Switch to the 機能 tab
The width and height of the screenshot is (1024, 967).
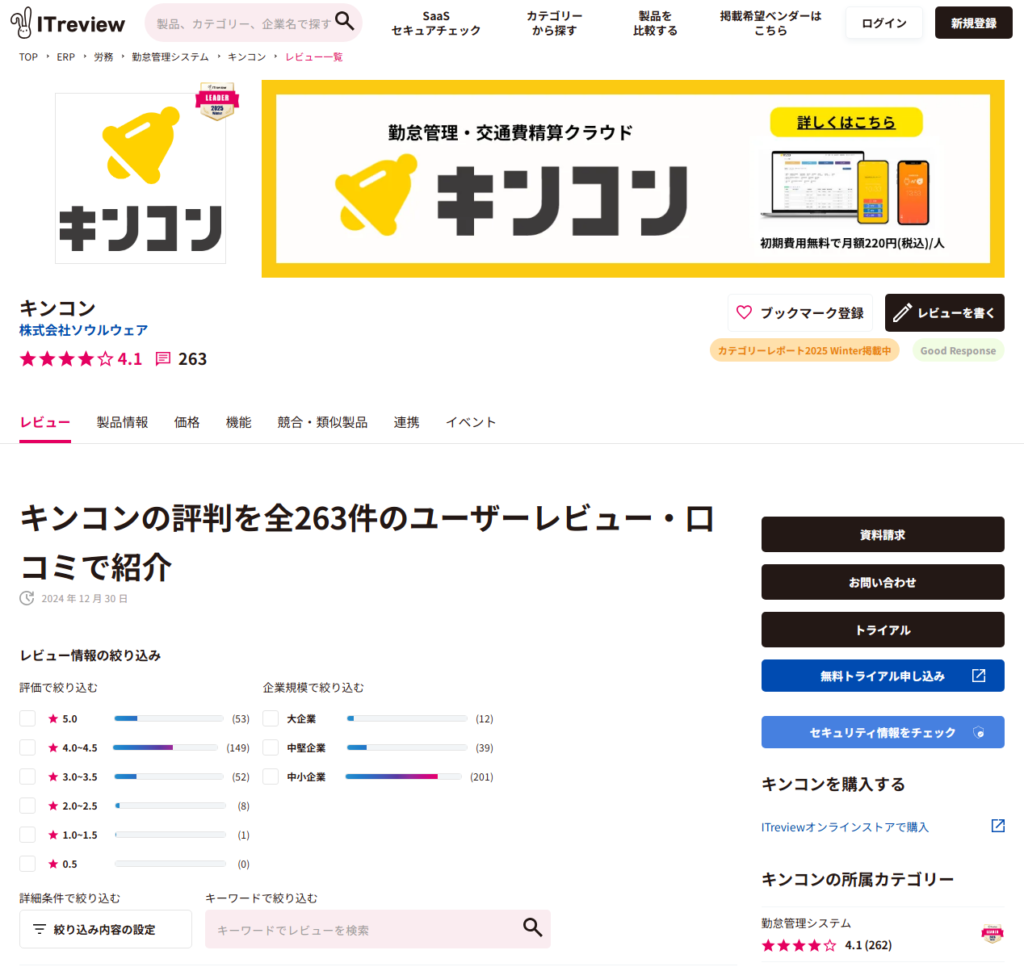(238, 422)
